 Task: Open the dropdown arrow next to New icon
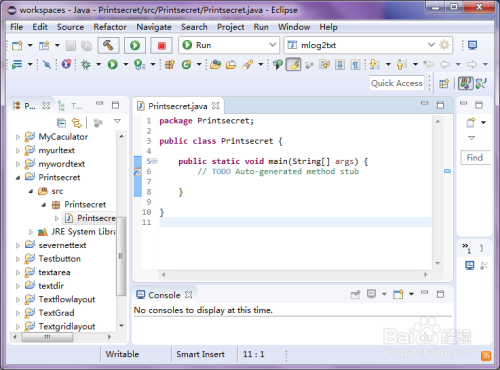[30, 45]
